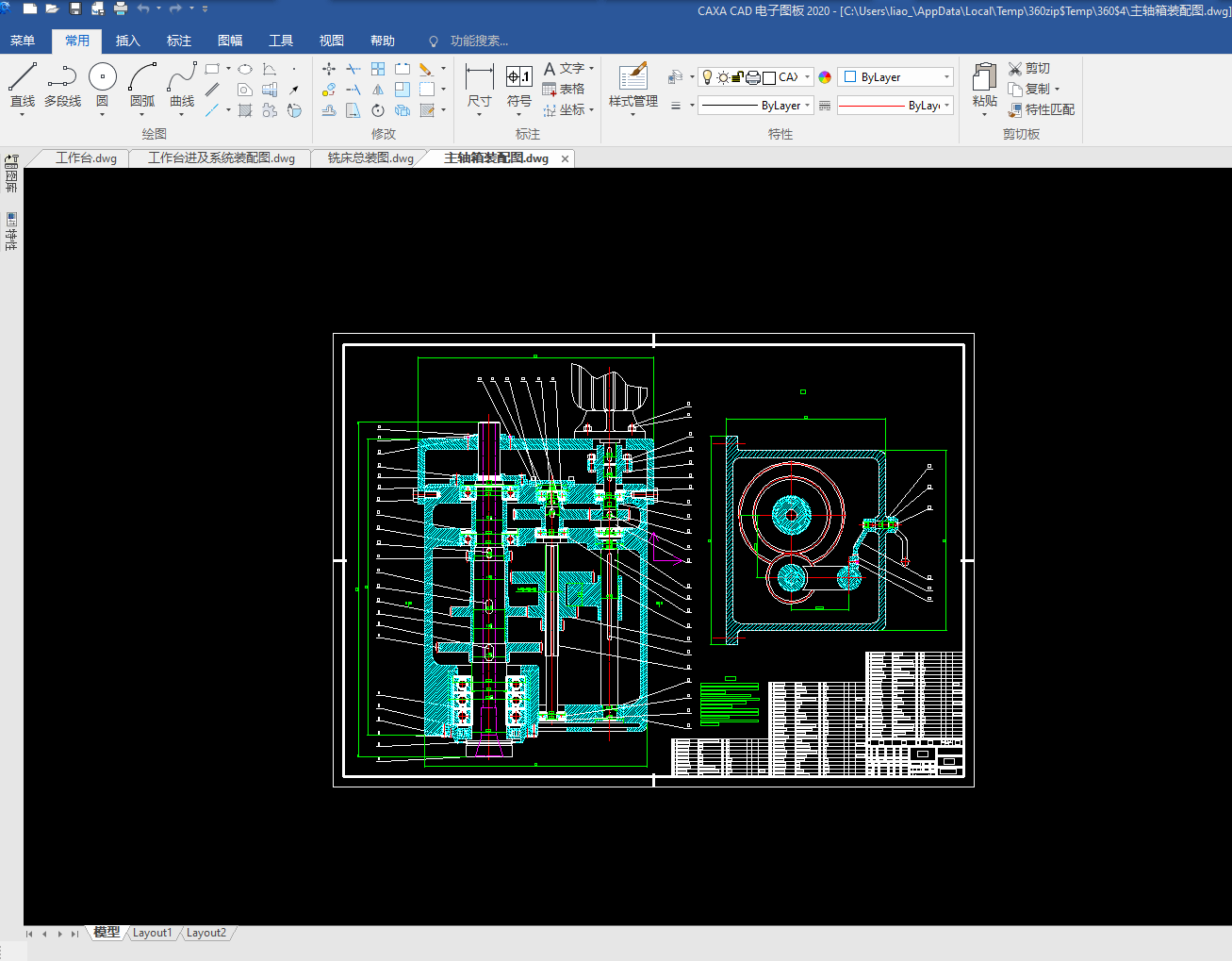The height and width of the screenshot is (961, 1232).
Task: Expand the rectangle tool dropdown arrow
Action: [228, 69]
